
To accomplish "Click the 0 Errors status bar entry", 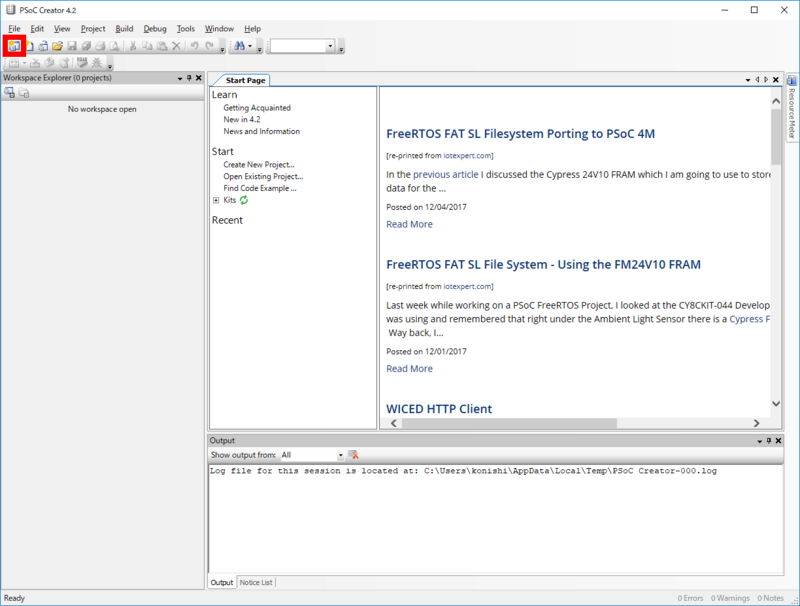I will pos(690,598).
